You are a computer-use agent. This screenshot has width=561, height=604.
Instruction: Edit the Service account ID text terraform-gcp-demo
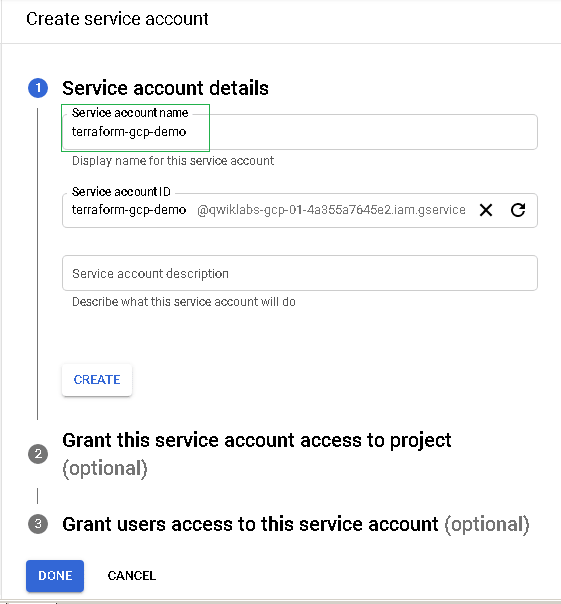click(x=129, y=210)
